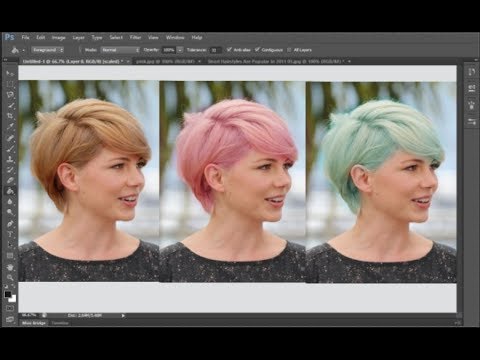Open the status bar info arrow menu

tap(123, 315)
